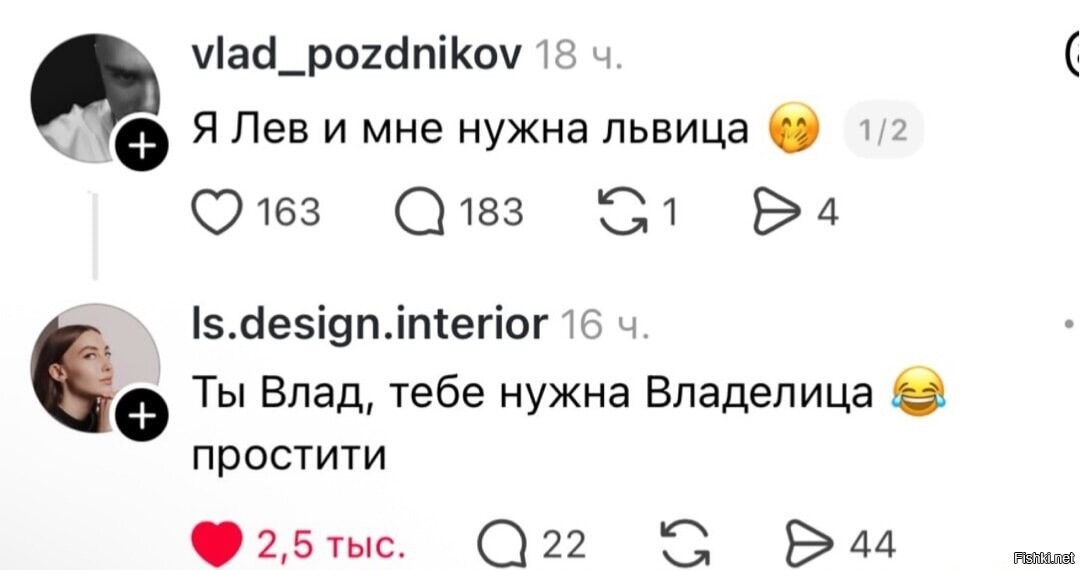Open the reply text "Ты Влад, тебе нужна Владелица"
Viewport: 1080px width, 570px height.
coord(531,395)
